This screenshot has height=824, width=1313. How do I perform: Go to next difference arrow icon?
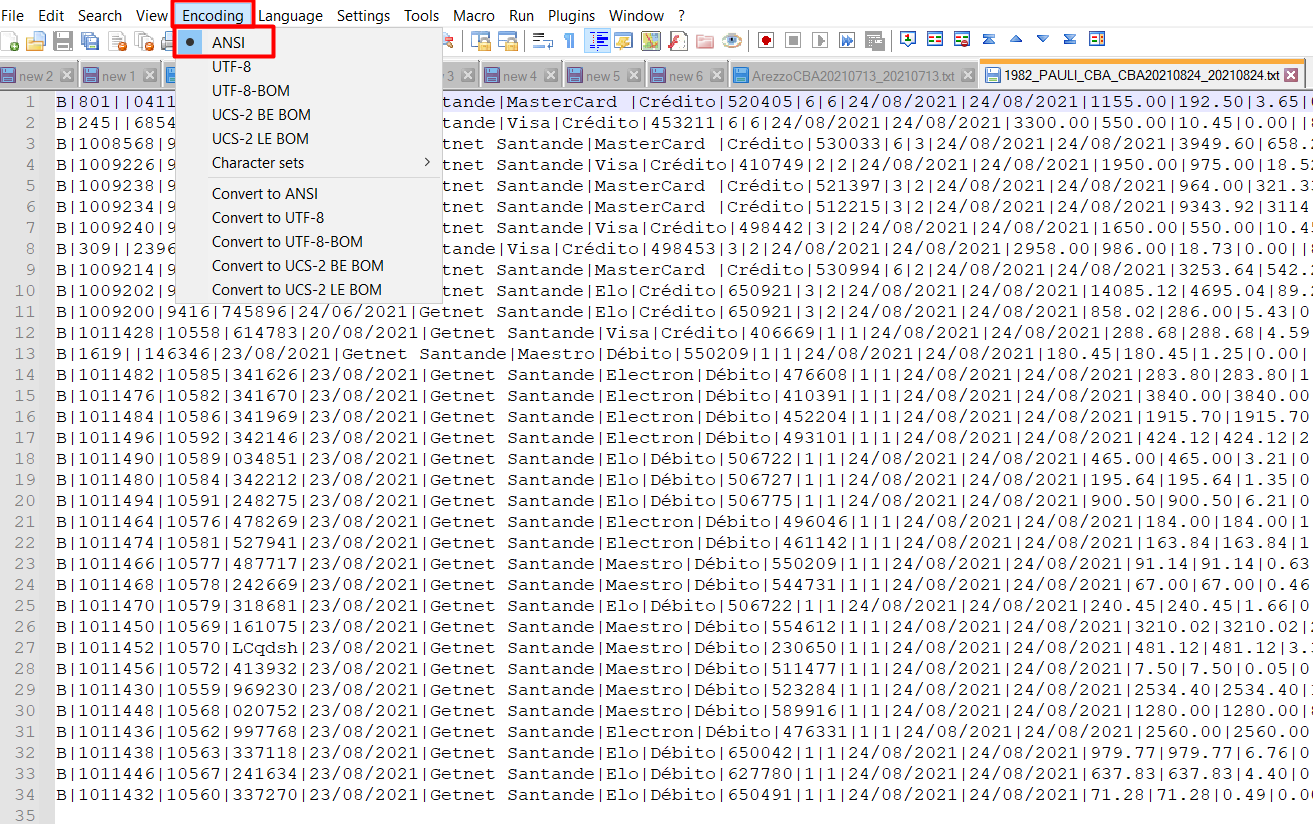(x=1042, y=41)
